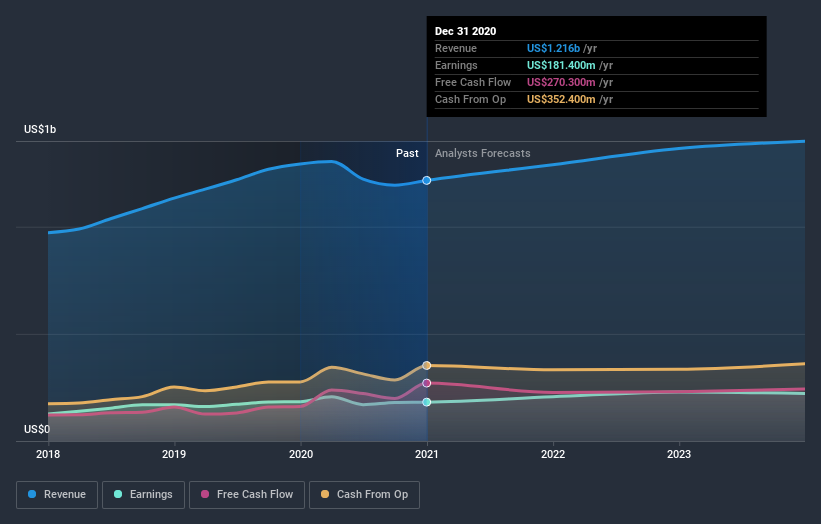This screenshot has width=821, height=524.
Task: Click the 2018 x-axis label
Action: point(48,454)
